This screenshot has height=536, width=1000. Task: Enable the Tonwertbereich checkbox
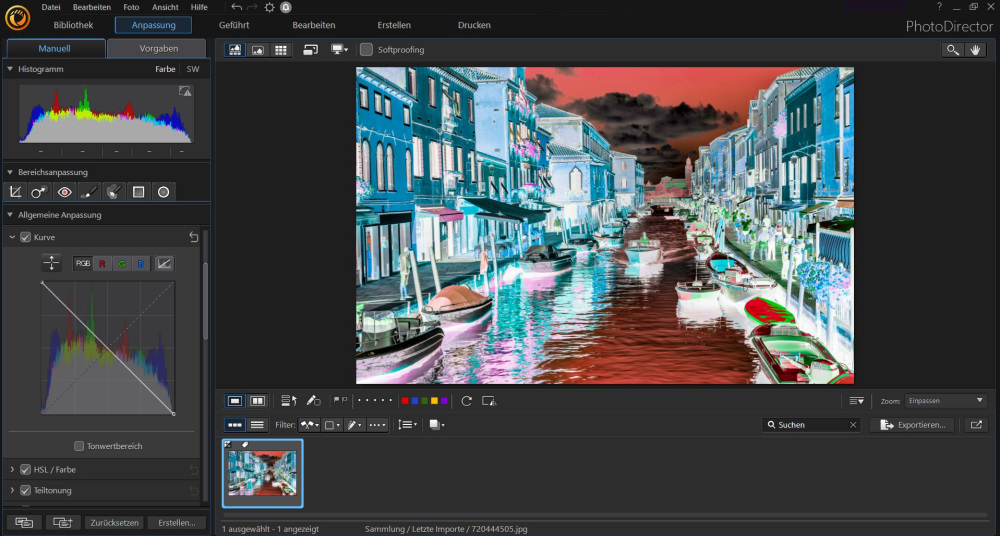79,446
